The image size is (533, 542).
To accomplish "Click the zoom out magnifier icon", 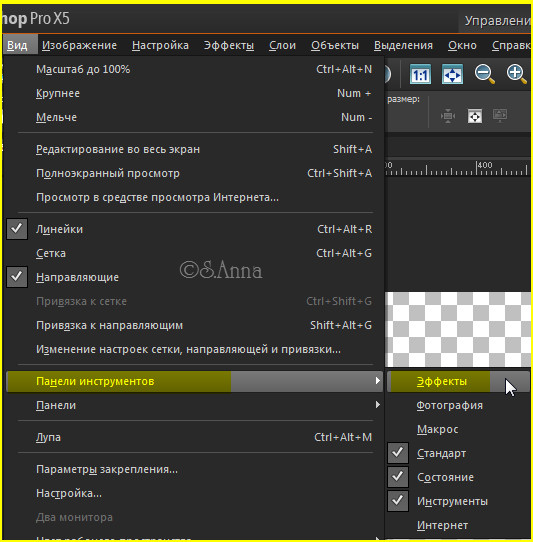I will (x=484, y=74).
